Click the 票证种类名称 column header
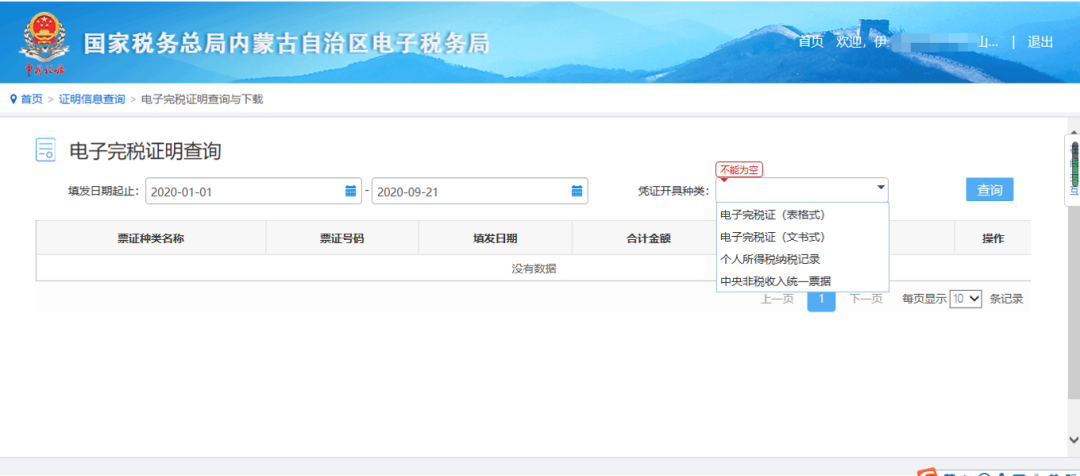1080x476 pixels. [151, 238]
